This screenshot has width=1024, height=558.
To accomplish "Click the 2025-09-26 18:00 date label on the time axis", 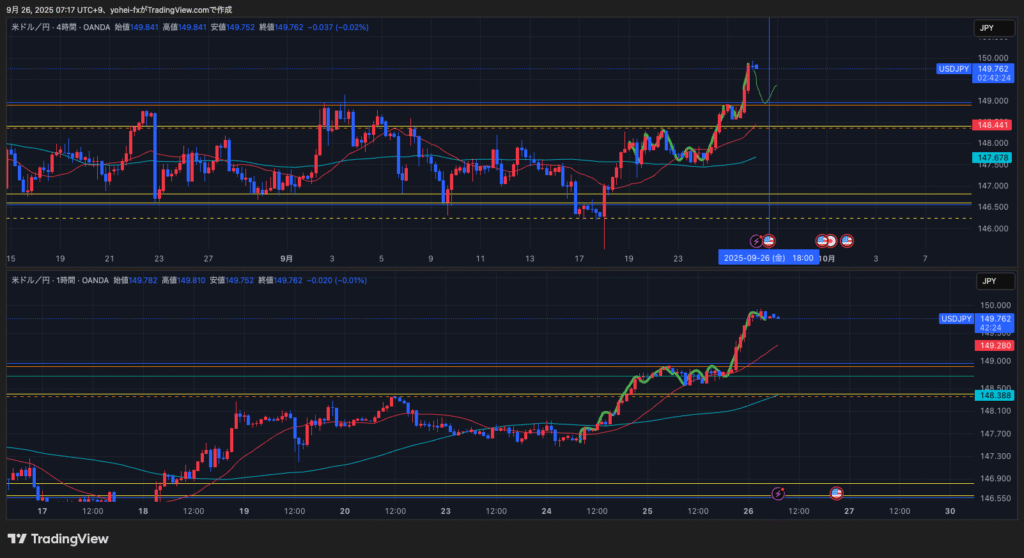I will (x=768, y=257).
